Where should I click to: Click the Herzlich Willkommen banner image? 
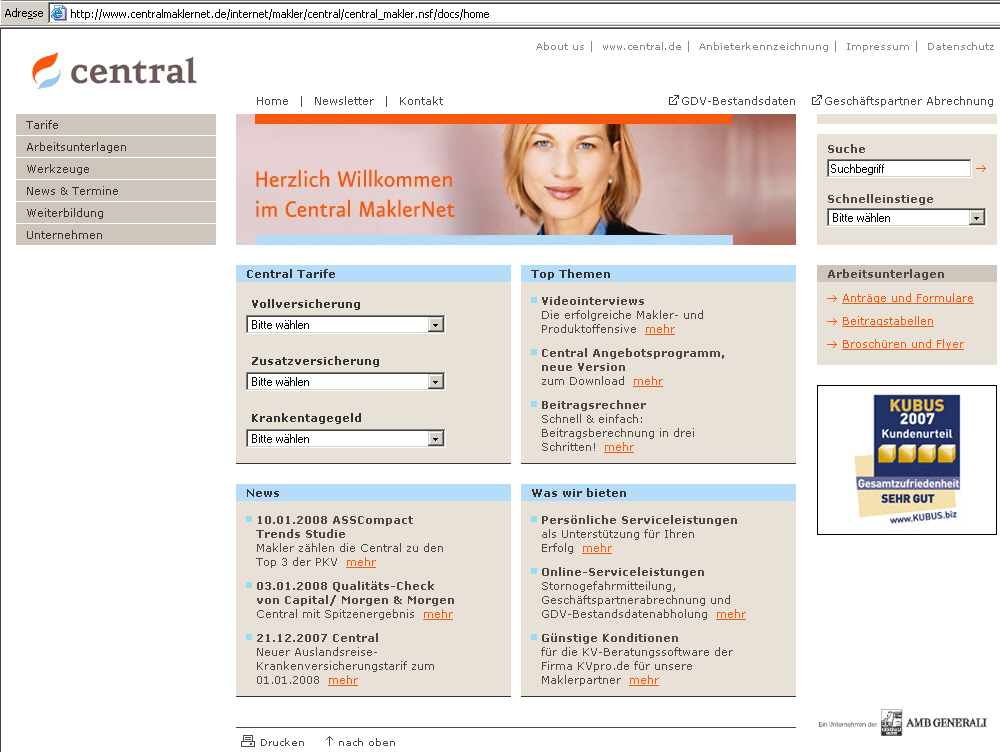pos(516,179)
